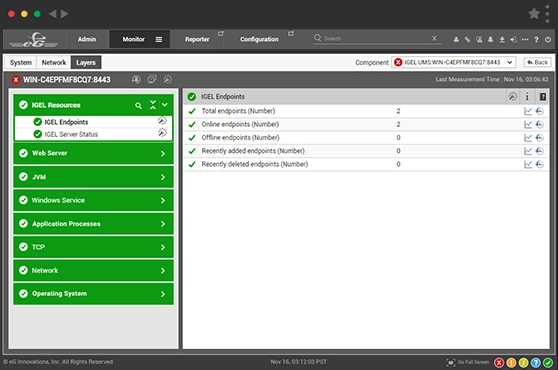Open graph for Offline endpoints measure

pyautogui.click(x=528, y=138)
